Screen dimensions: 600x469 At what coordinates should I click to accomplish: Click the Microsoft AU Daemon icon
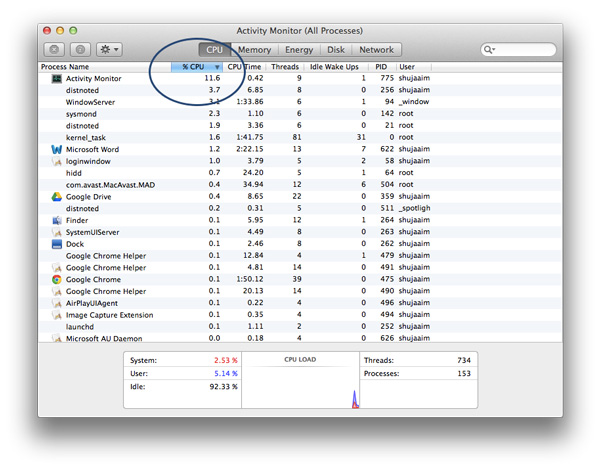point(57,338)
